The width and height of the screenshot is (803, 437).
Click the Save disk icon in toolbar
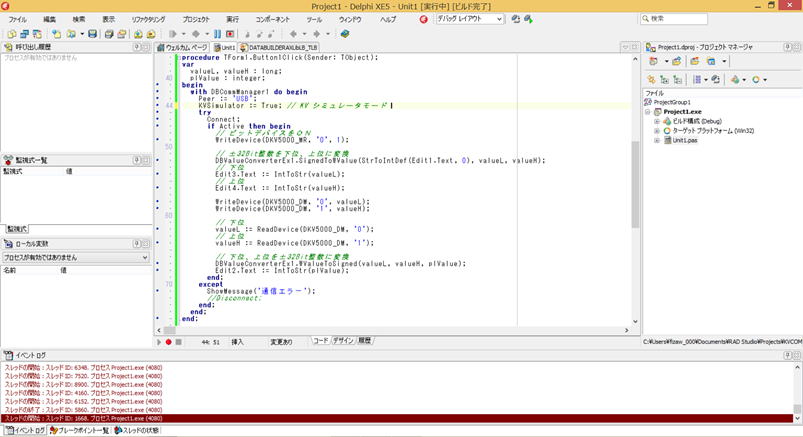92,34
